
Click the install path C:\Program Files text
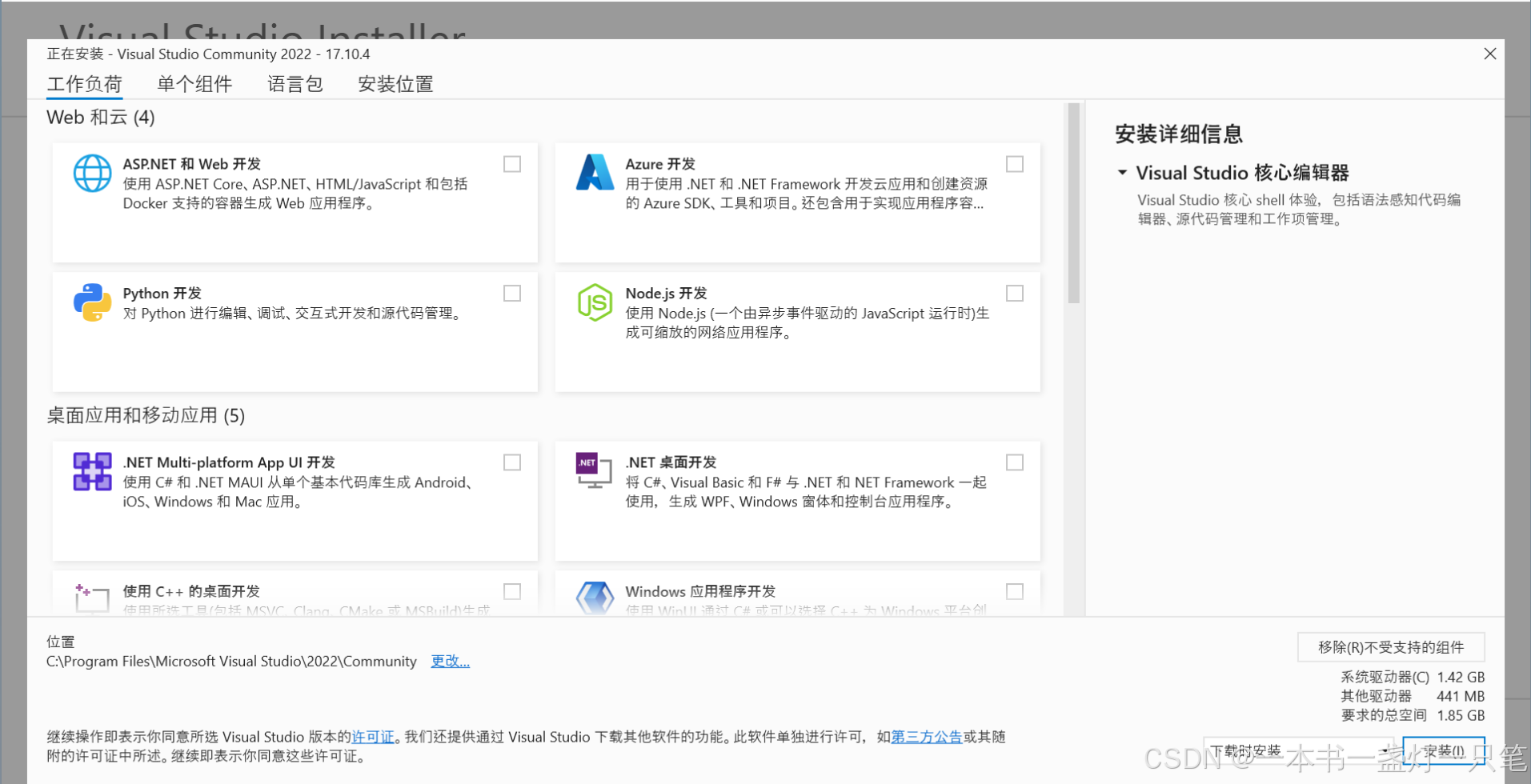[x=231, y=662]
